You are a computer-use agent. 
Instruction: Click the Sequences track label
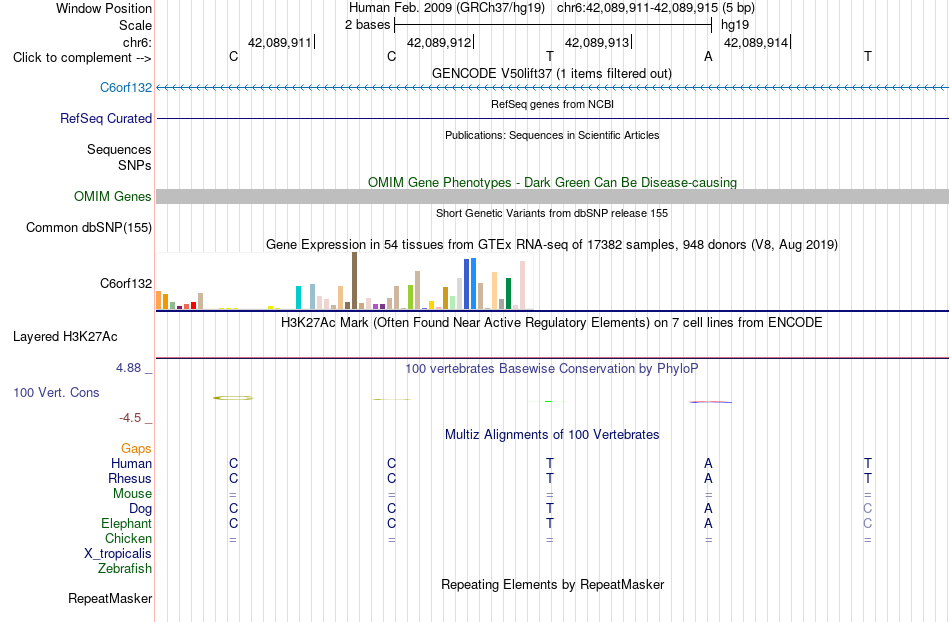pyautogui.click(x=119, y=150)
